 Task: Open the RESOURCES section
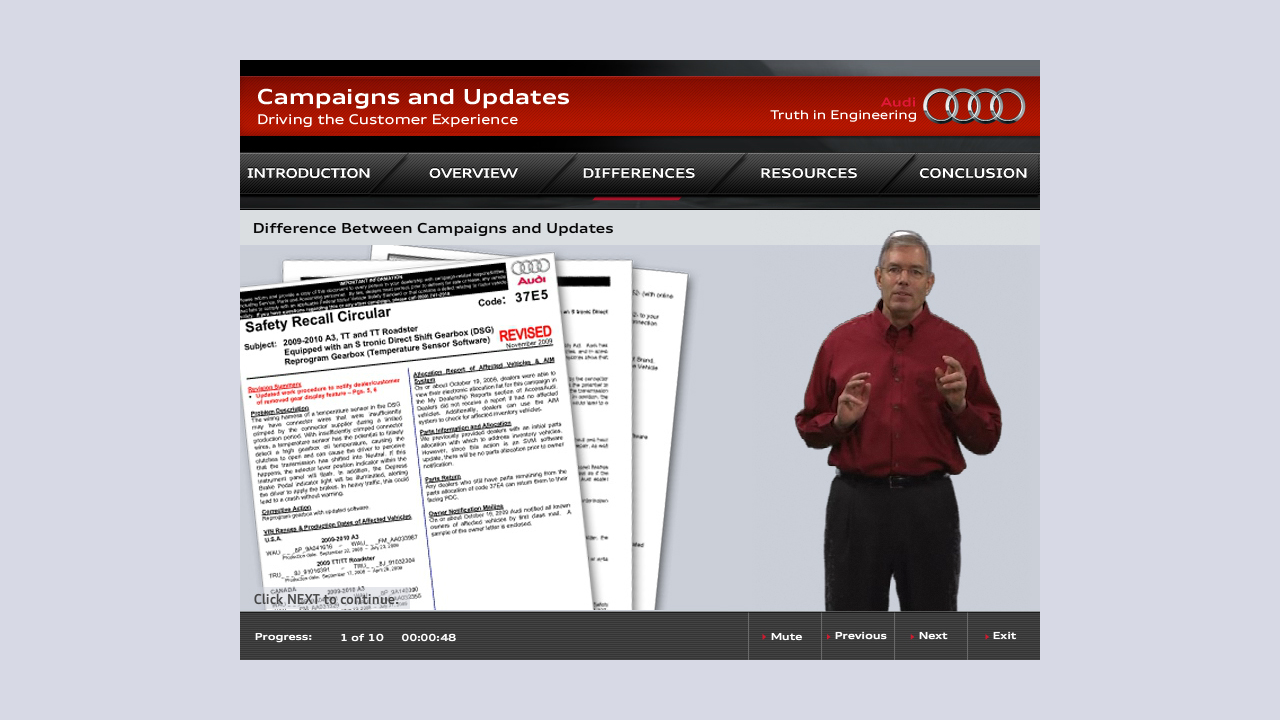point(808,172)
